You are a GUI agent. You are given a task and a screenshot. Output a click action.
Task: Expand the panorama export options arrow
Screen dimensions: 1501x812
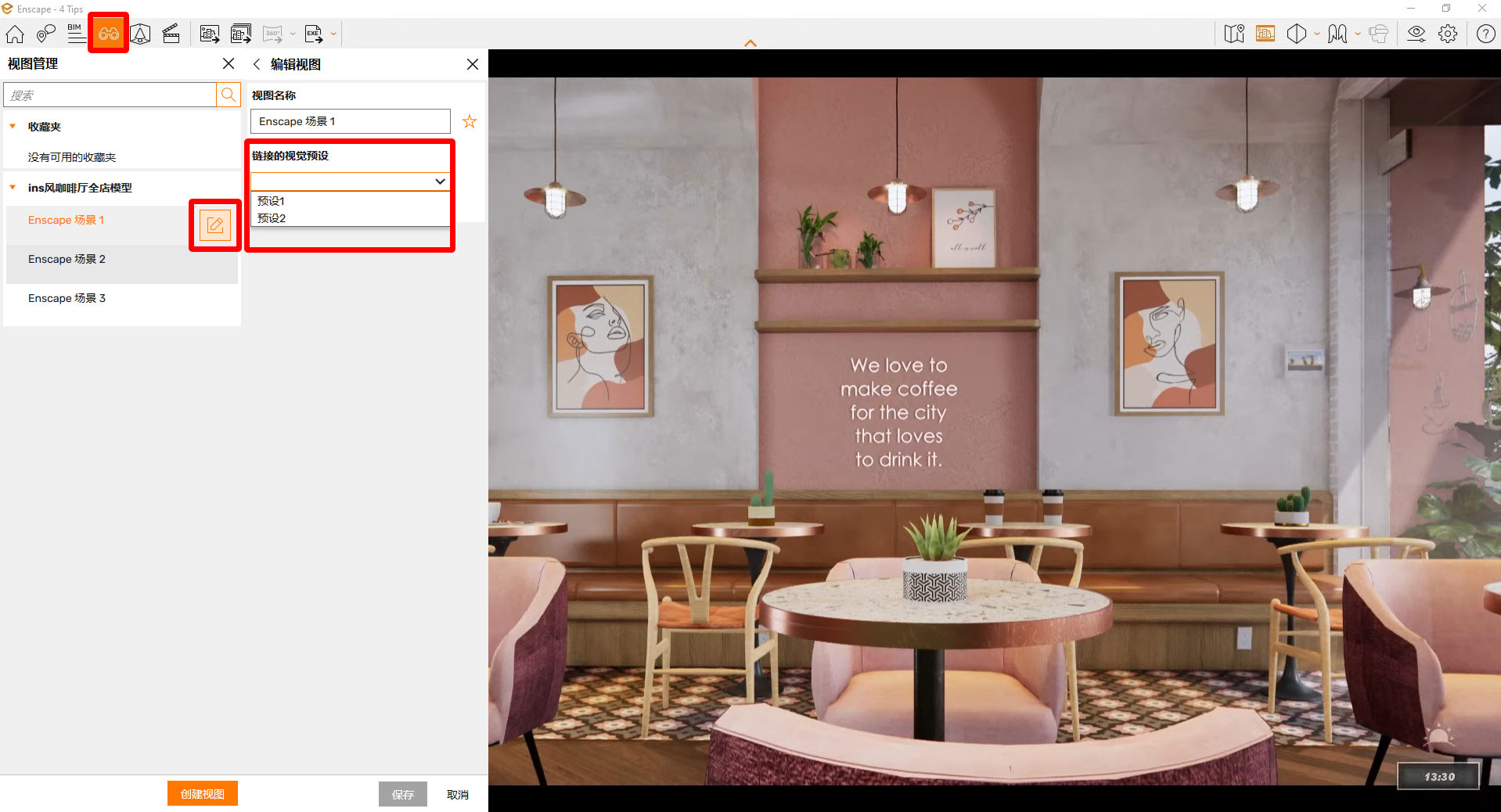[293, 34]
